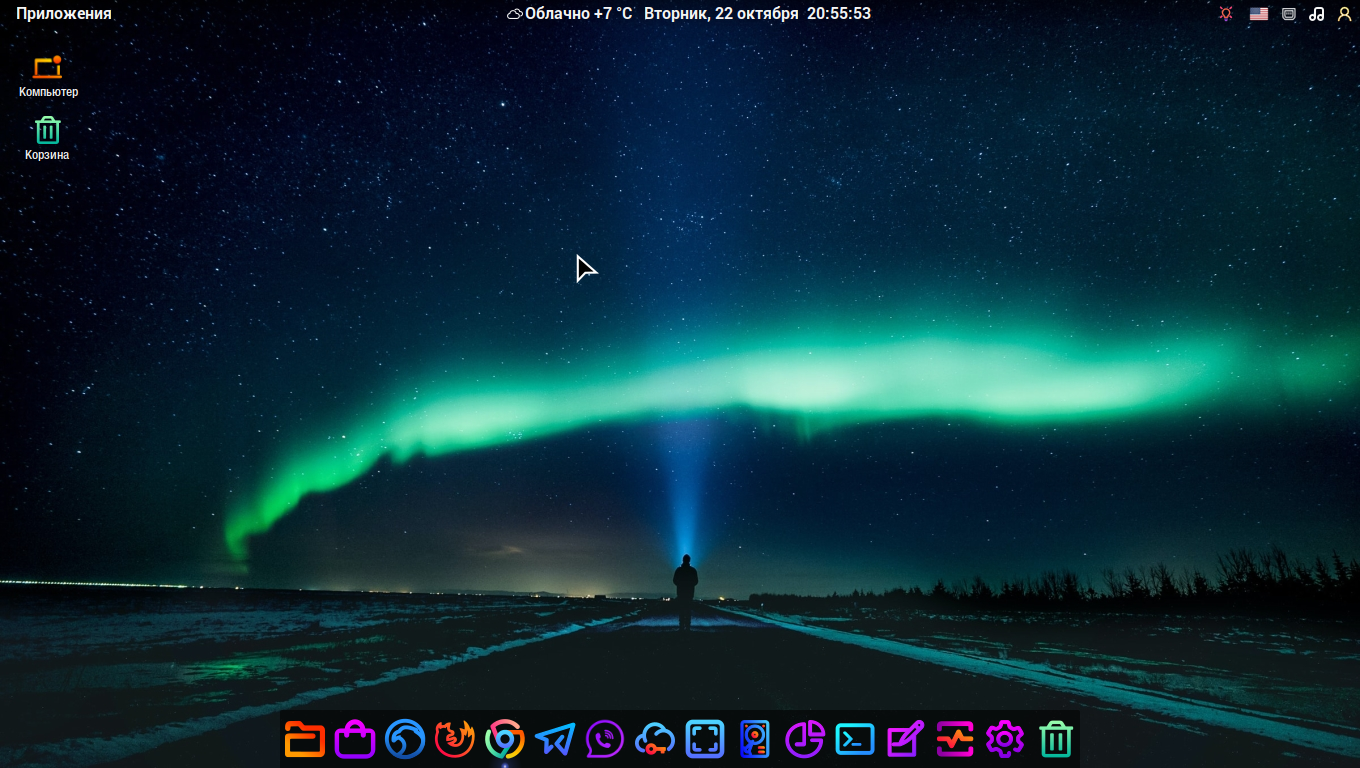Open Viber from the dock
1360x768 pixels.
pos(605,739)
